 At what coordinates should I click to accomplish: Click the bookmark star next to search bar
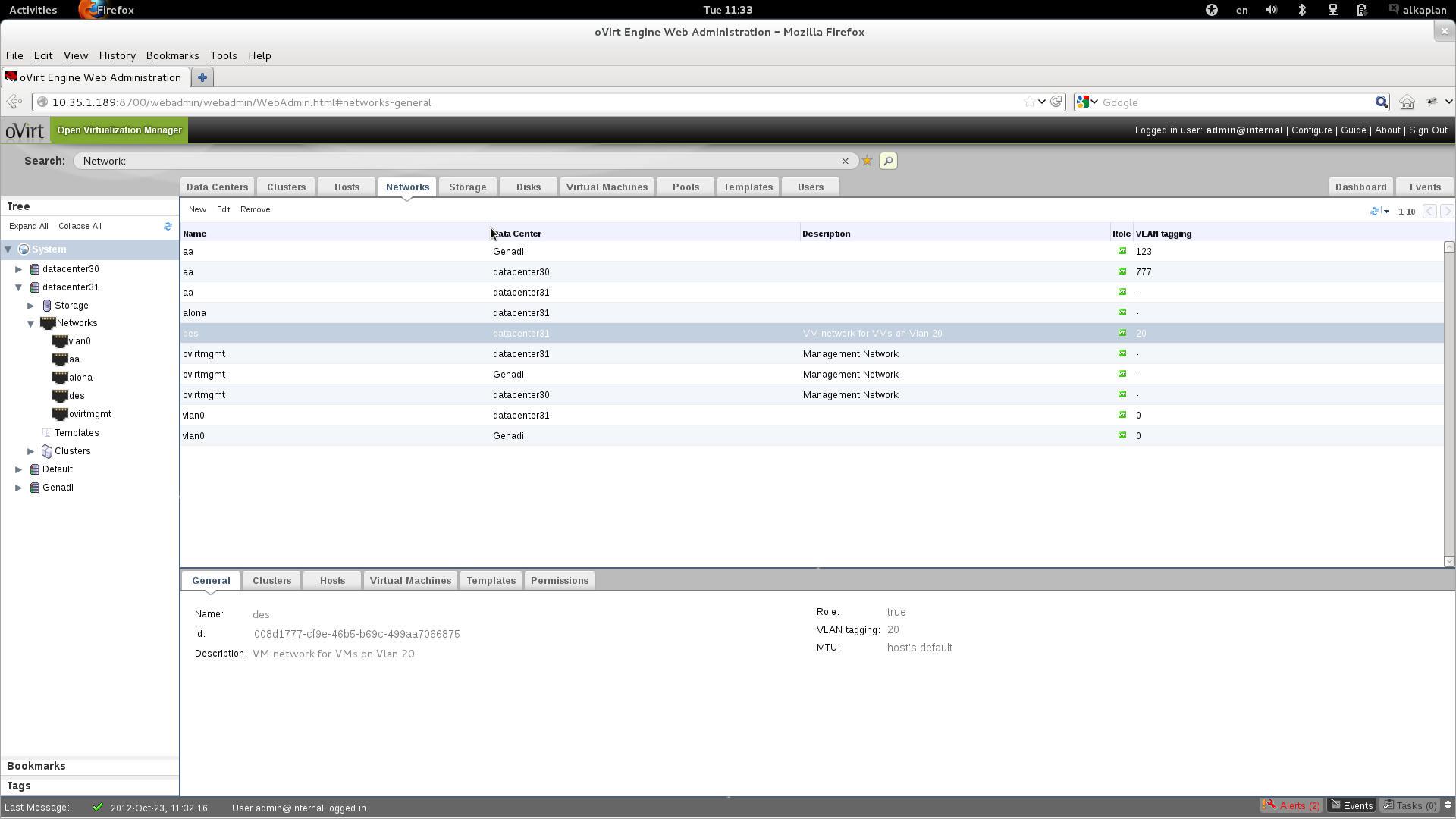click(x=868, y=161)
